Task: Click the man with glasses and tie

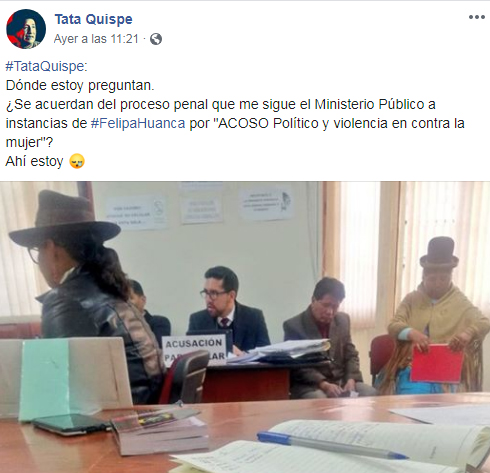Action: pyautogui.click(x=228, y=308)
